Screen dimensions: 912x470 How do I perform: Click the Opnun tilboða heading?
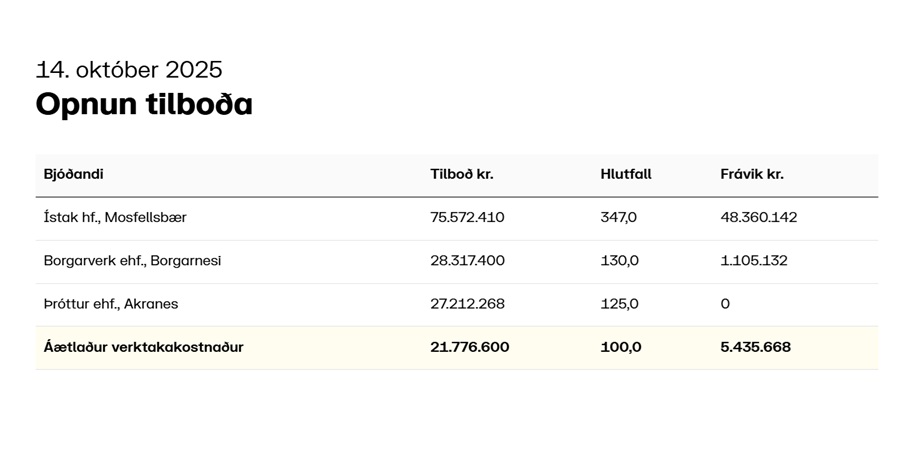click(144, 104)
